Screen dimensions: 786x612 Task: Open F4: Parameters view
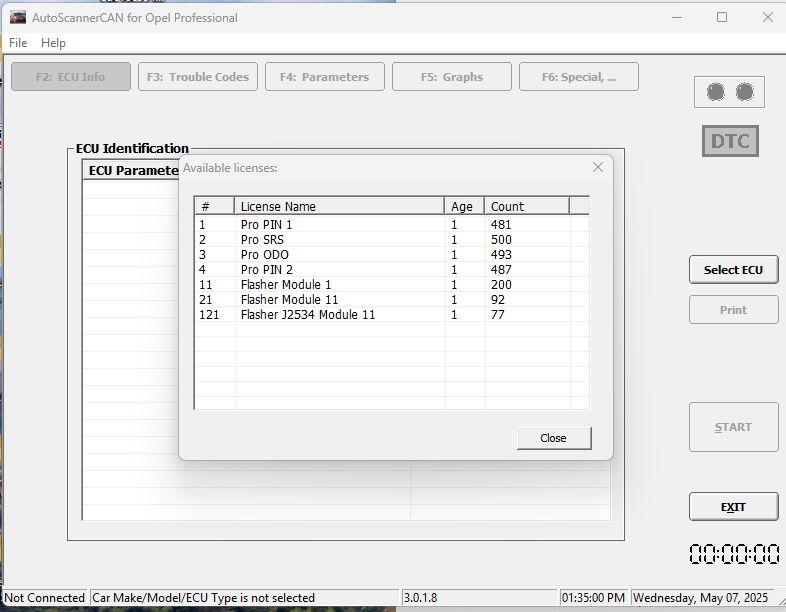tap(325, 77)
